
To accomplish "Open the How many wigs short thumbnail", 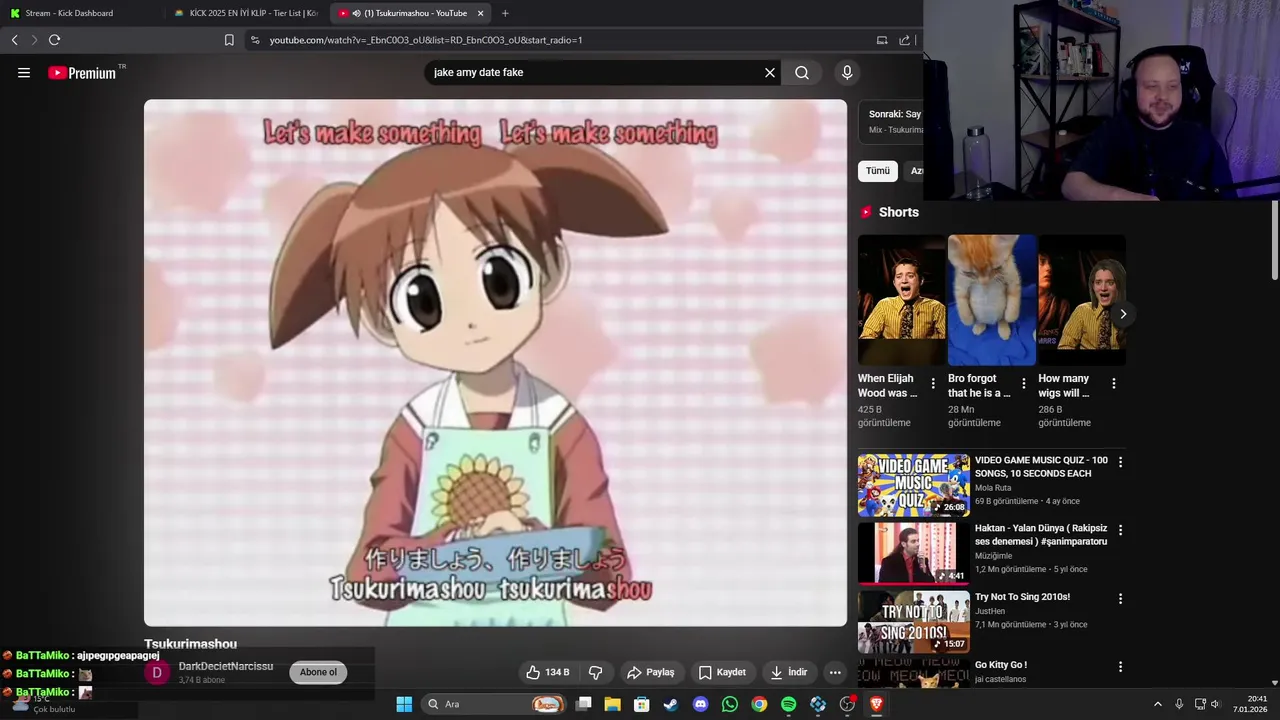I will click(x=1081, y=300).
